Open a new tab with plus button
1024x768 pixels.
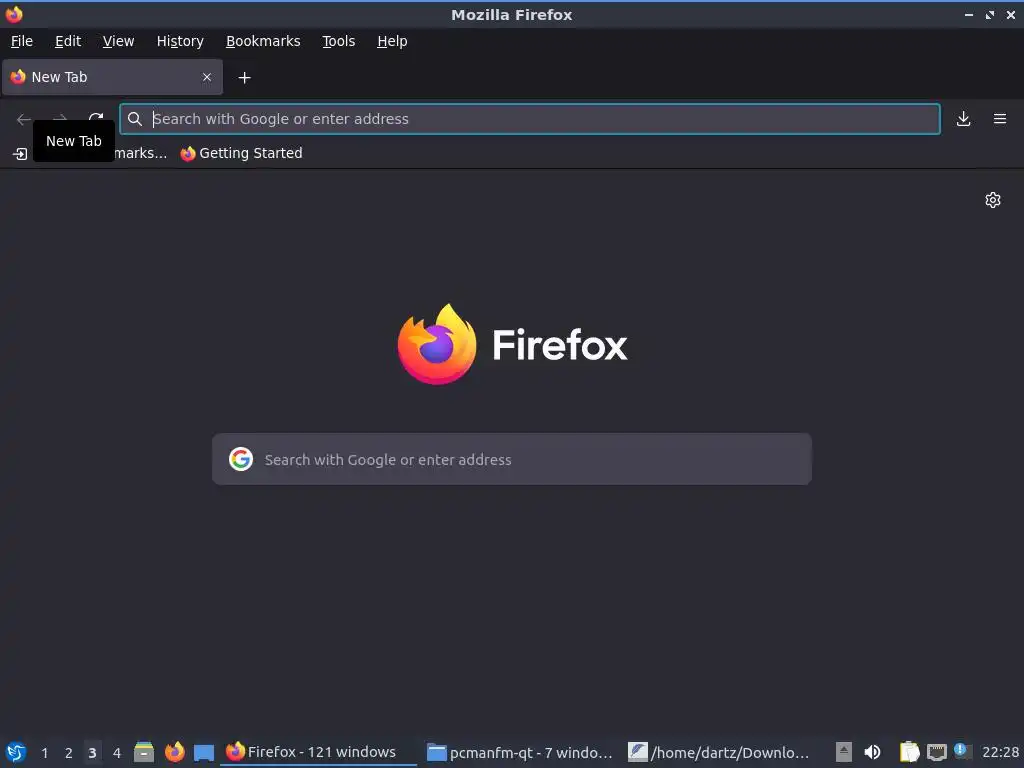coord(244,78)
